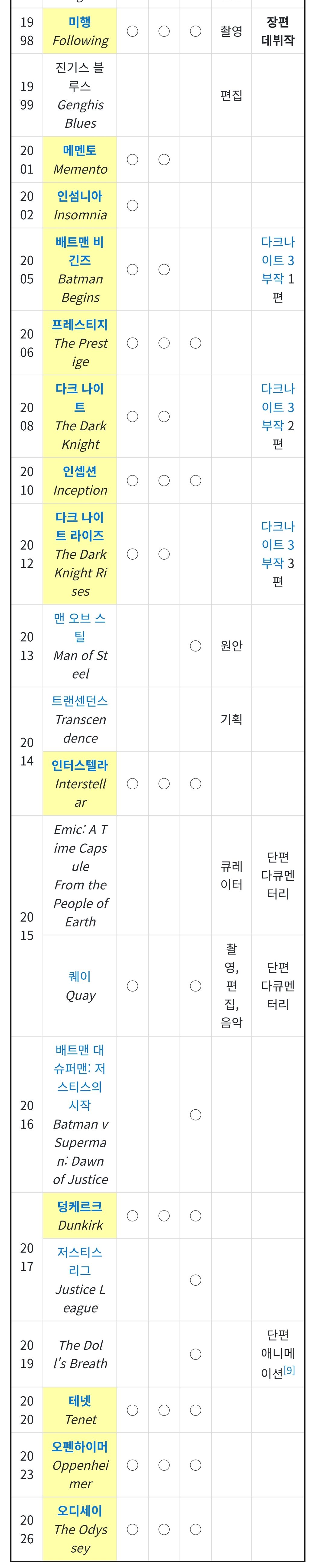Click the 오디세이 The Odyssey link
Image resolution: width=309 pixels, height=1568 pixels.
click(80, 1511)
